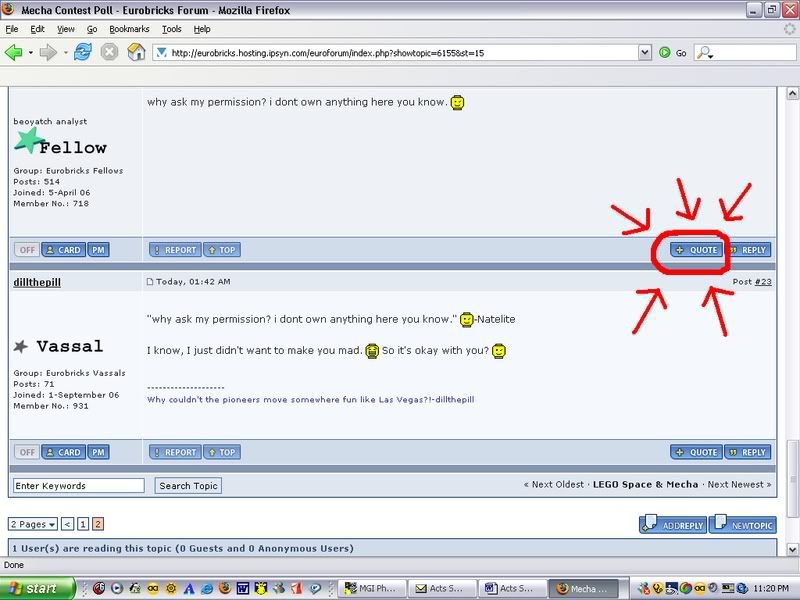Open dillthepill's profile Card
Screen dimensions: 800x600
[63, 452]
